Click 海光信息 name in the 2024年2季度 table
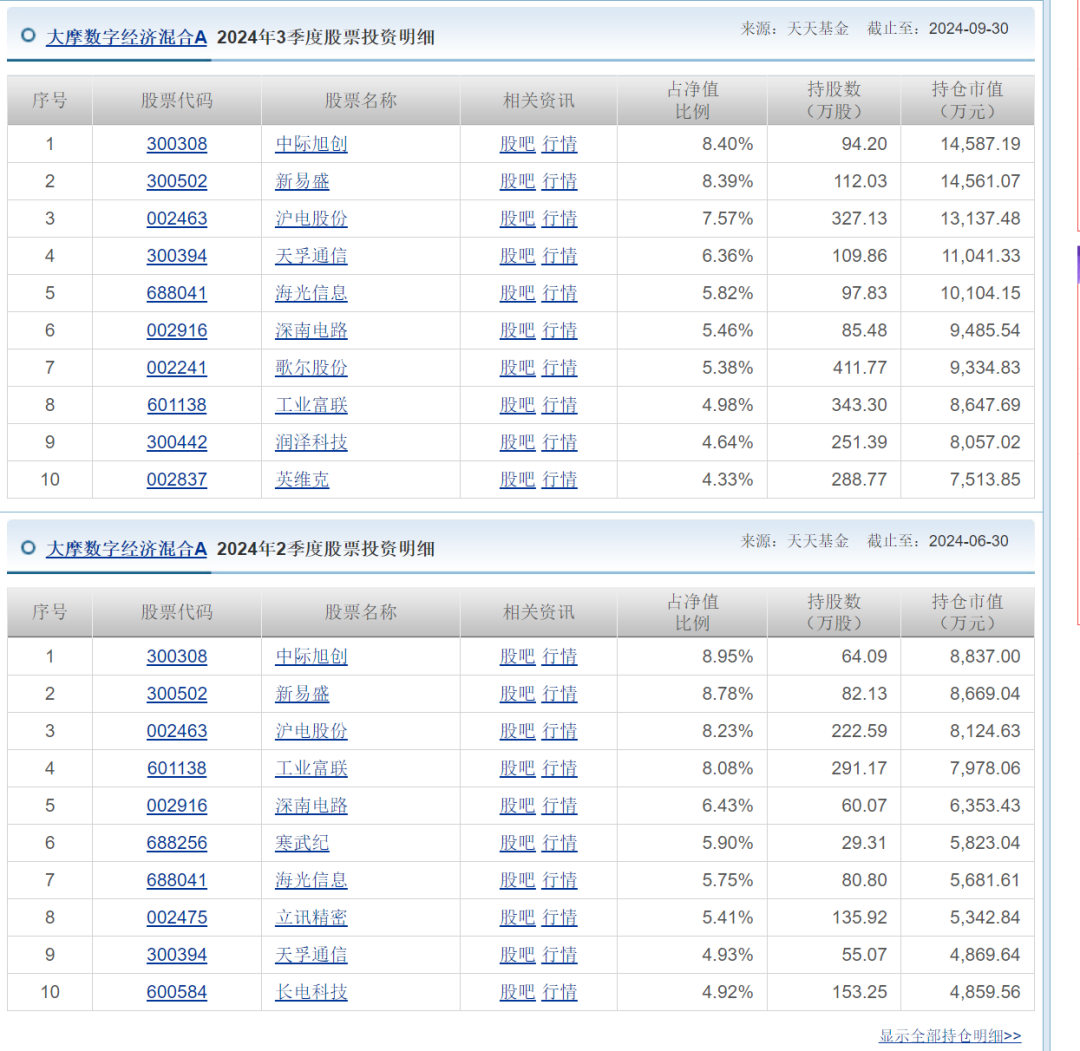This screenshot has height=1051, width=1080. 311,880
